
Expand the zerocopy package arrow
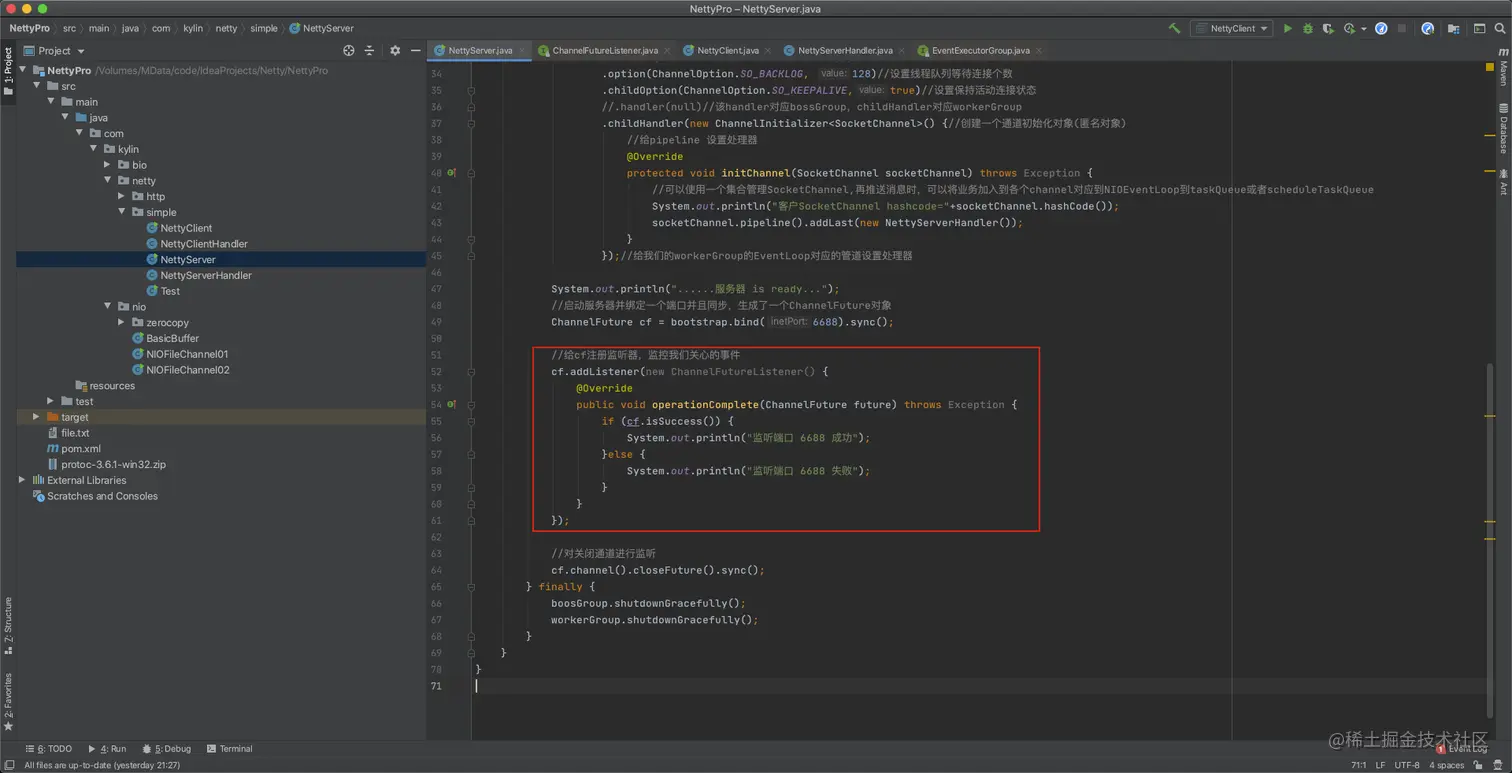tap(122, 323)
